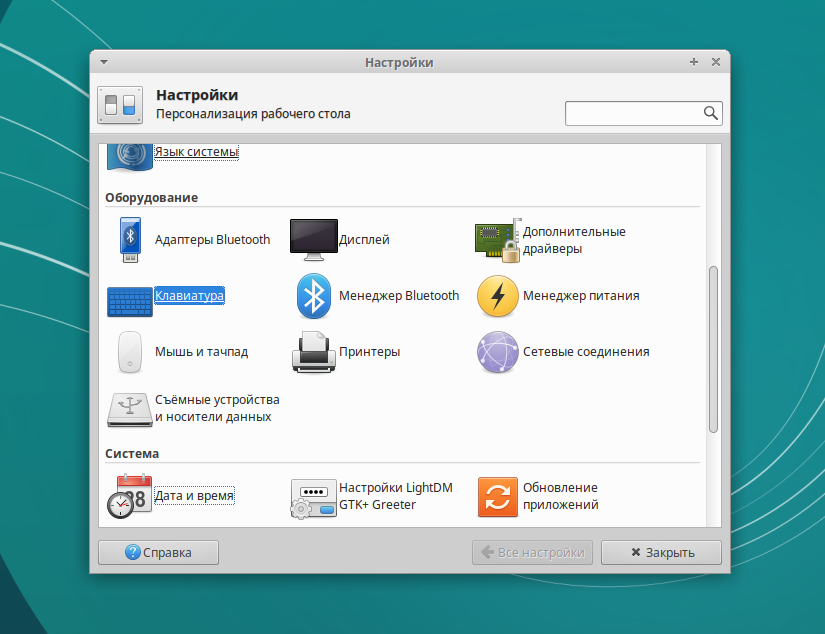Click the Менеджер питания text
This screenshot has height=634, width=825.
click(x=581, y=296)
